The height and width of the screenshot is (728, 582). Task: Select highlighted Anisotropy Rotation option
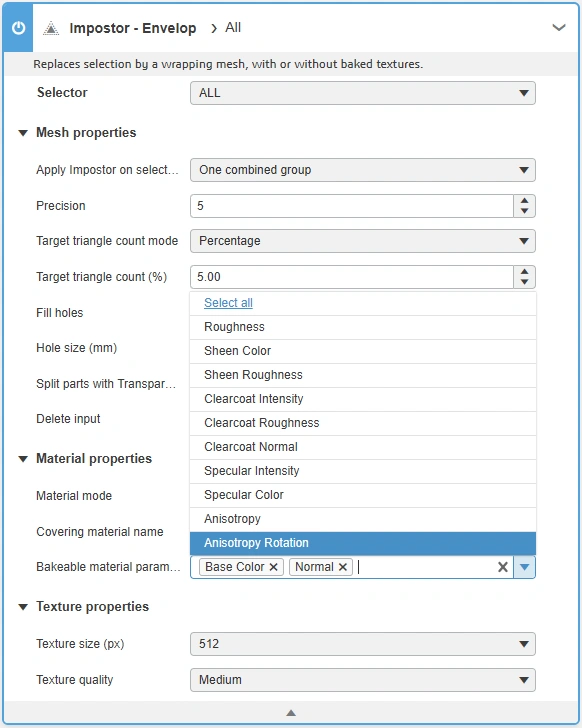[363, 543]
